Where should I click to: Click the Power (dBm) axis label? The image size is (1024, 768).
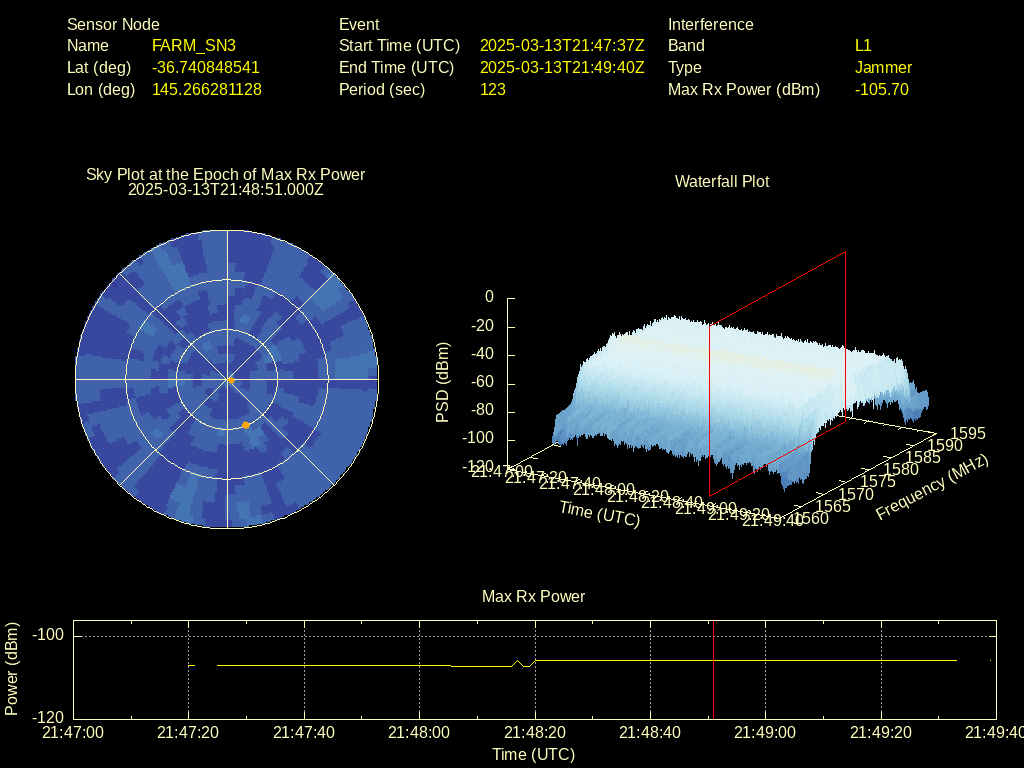pyautogui.click(x=12, y=668)
